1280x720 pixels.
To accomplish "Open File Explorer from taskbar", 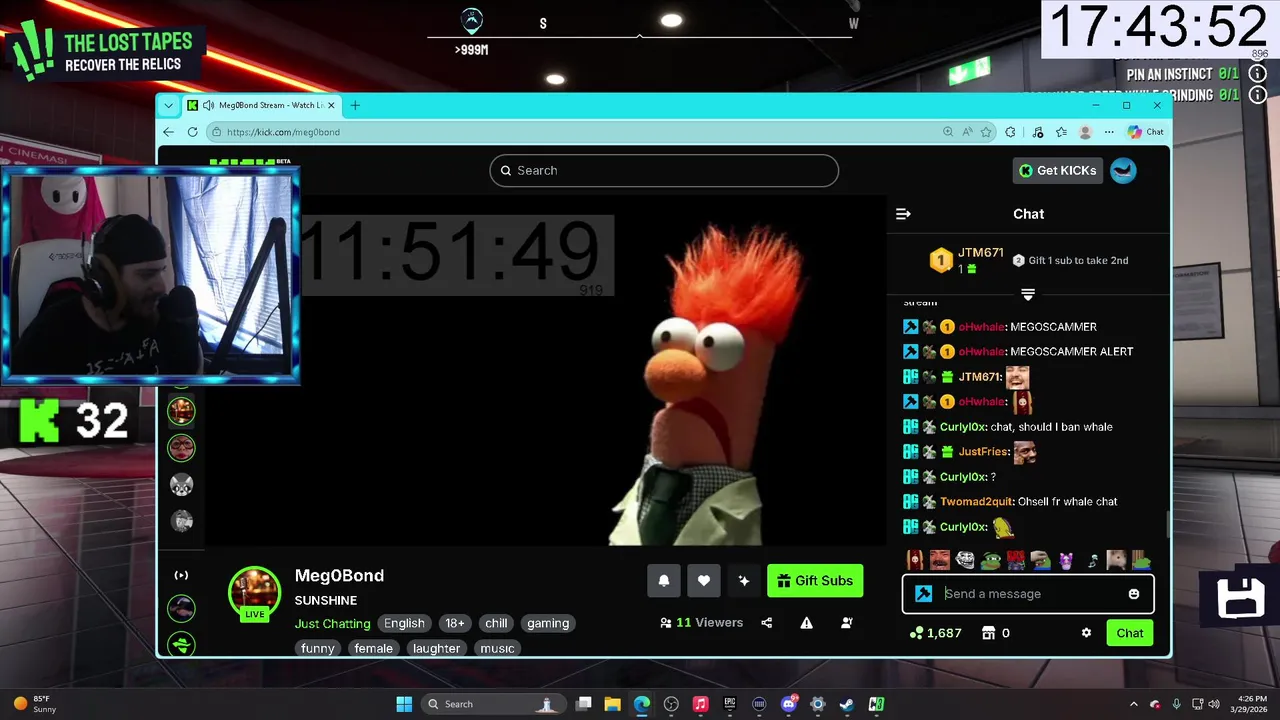I will (612, 704).
